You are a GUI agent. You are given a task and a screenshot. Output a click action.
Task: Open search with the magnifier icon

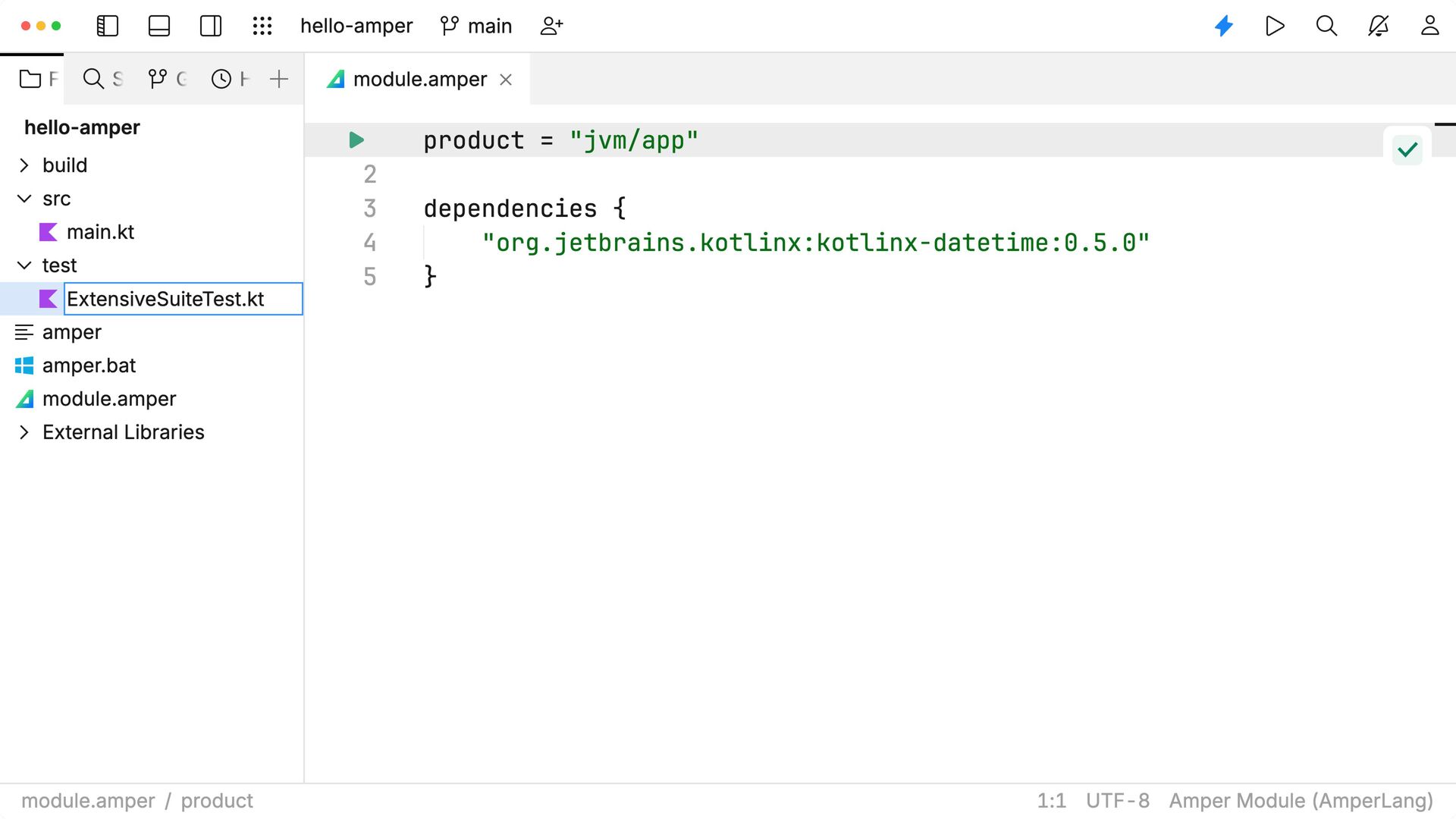(1326, 26)
